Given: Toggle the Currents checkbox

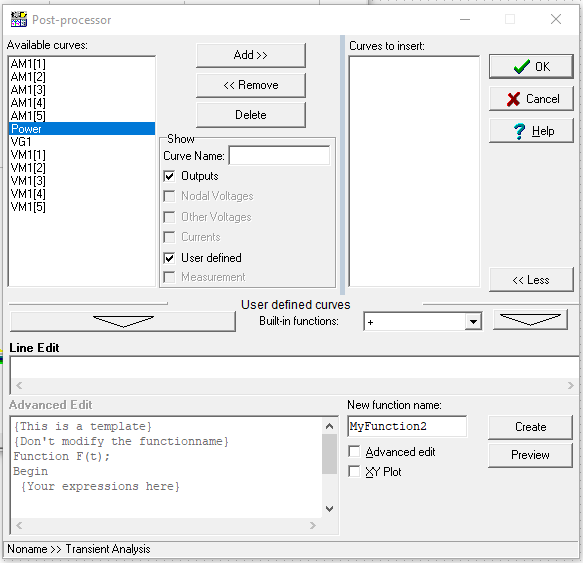Looking at the screenshot, I should click(170, 237).
